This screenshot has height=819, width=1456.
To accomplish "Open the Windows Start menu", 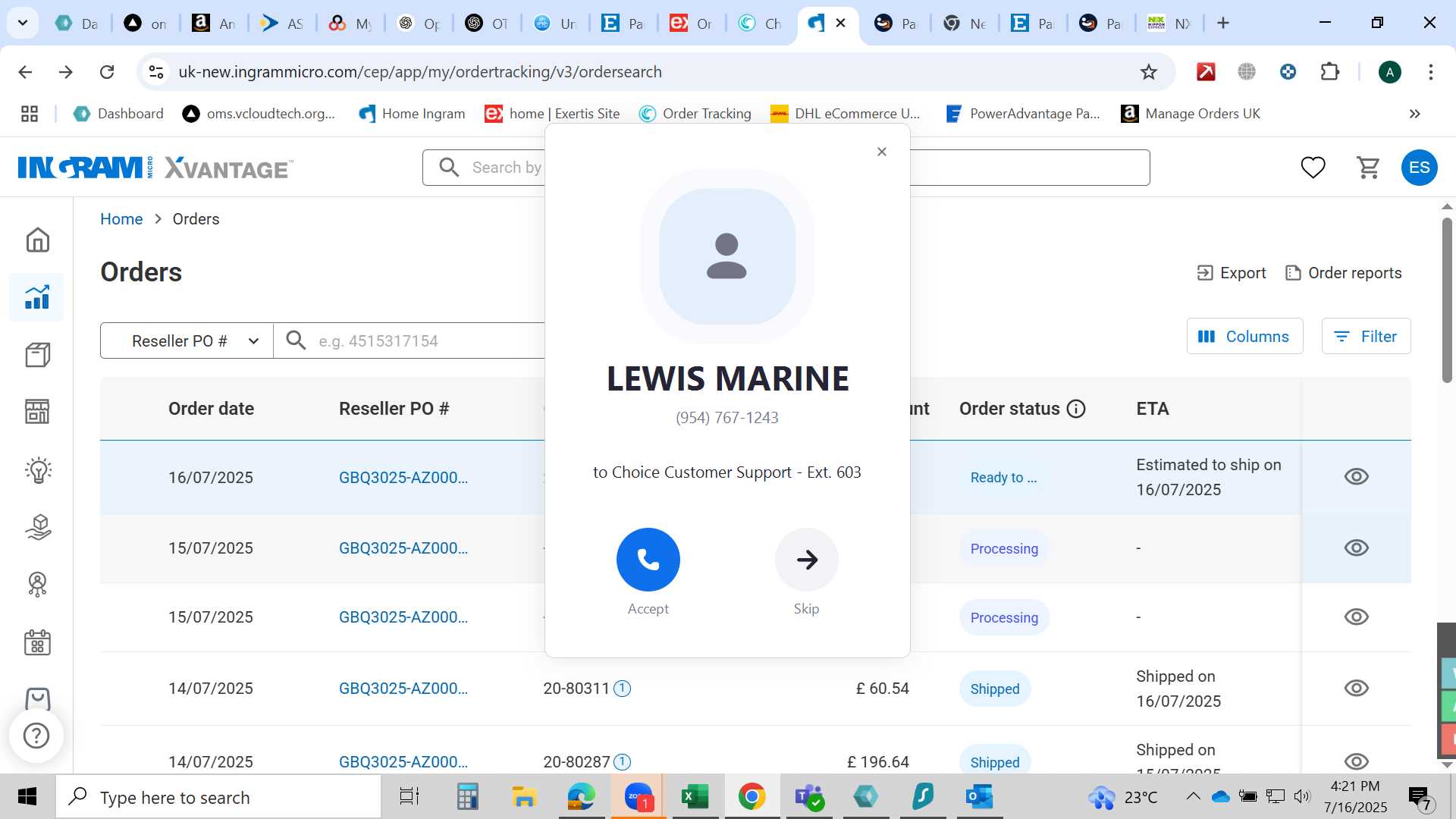I will (x=27, y=796).
